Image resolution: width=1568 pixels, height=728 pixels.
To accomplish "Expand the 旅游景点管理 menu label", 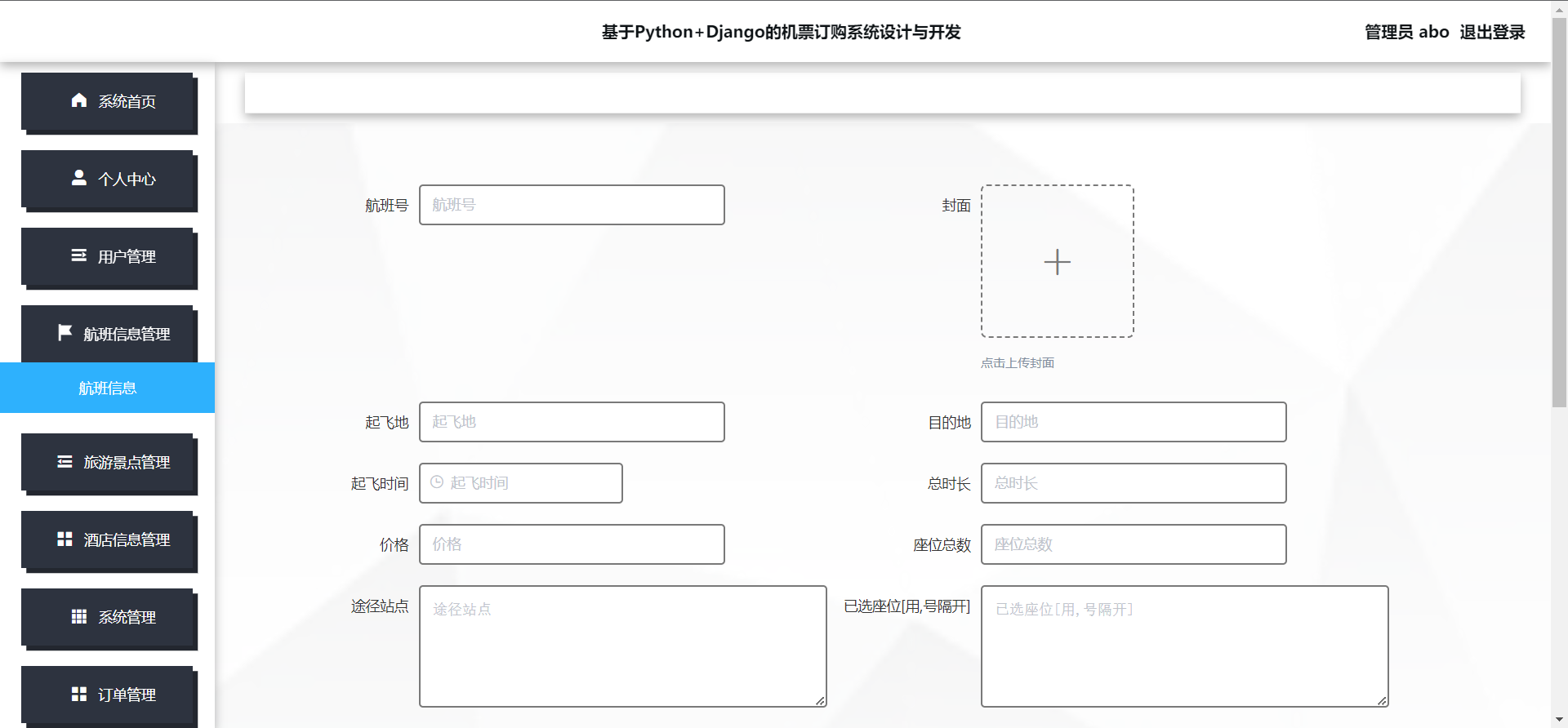I will point(127,462).
